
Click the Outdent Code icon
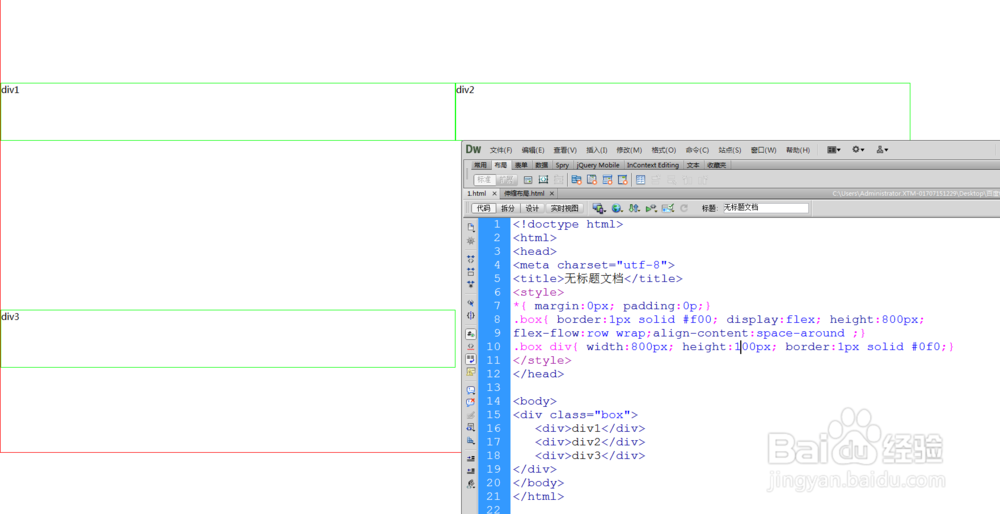point(471,471)
